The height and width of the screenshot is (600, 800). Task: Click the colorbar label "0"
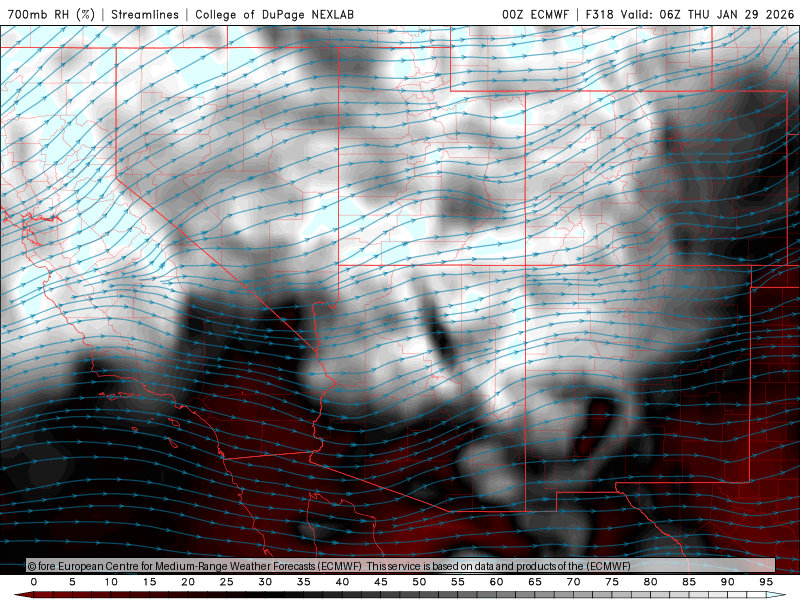pyautogui.click(x=34, y=582)
